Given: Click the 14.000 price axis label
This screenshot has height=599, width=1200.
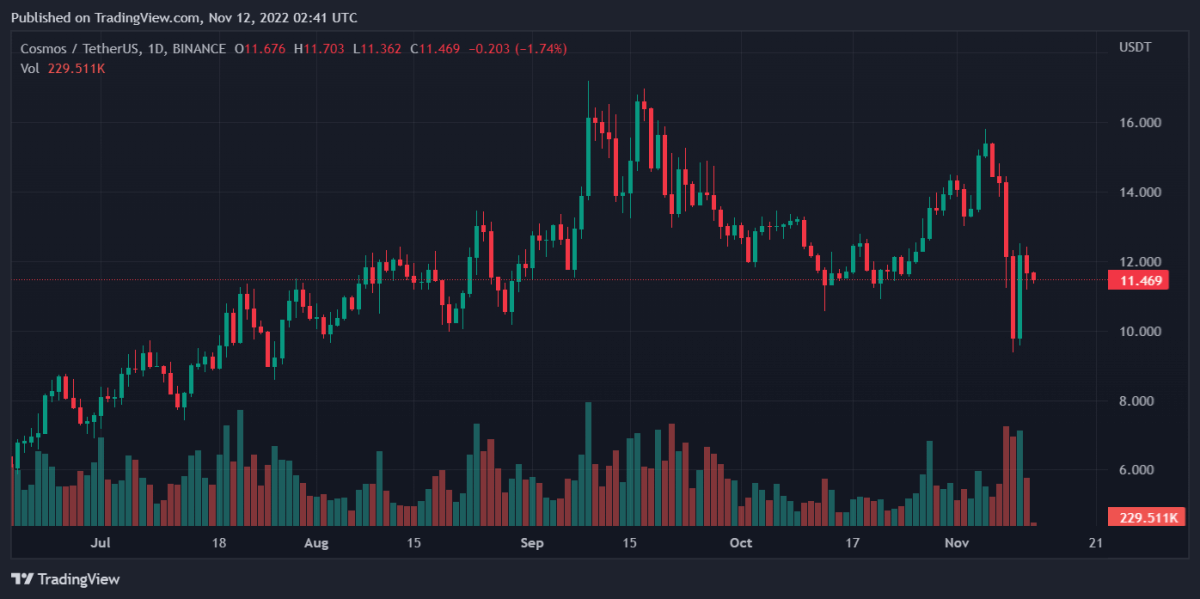Looking at the screenshot, I should coord(1140,192).
